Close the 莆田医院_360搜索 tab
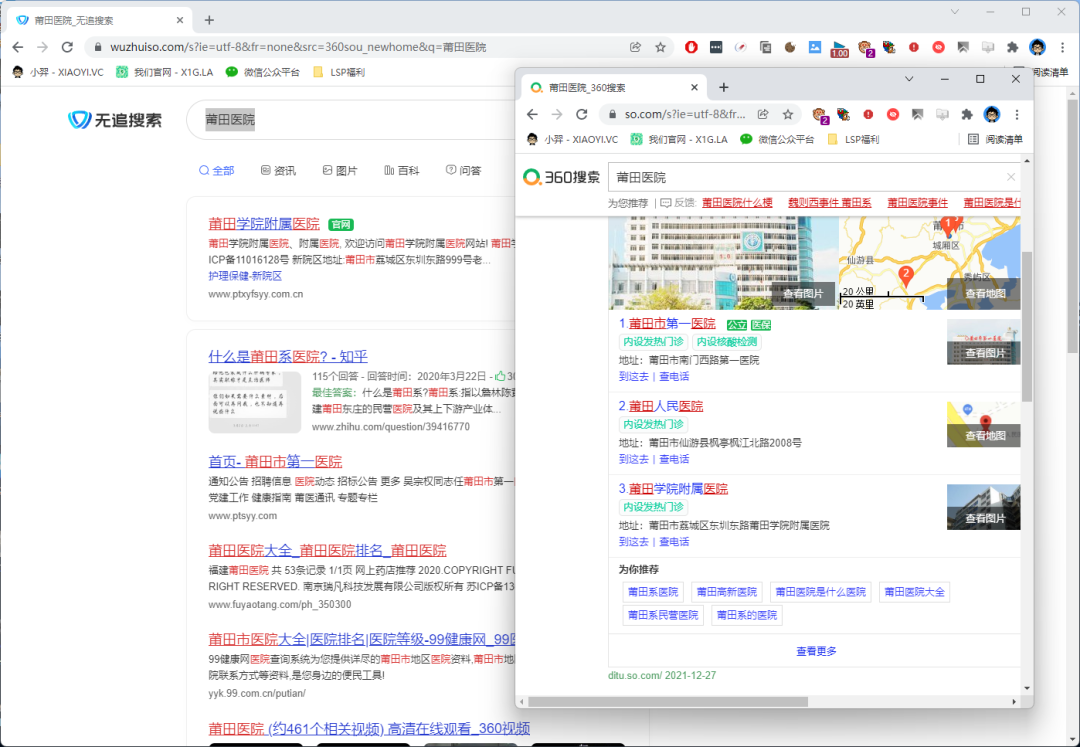 694,87
